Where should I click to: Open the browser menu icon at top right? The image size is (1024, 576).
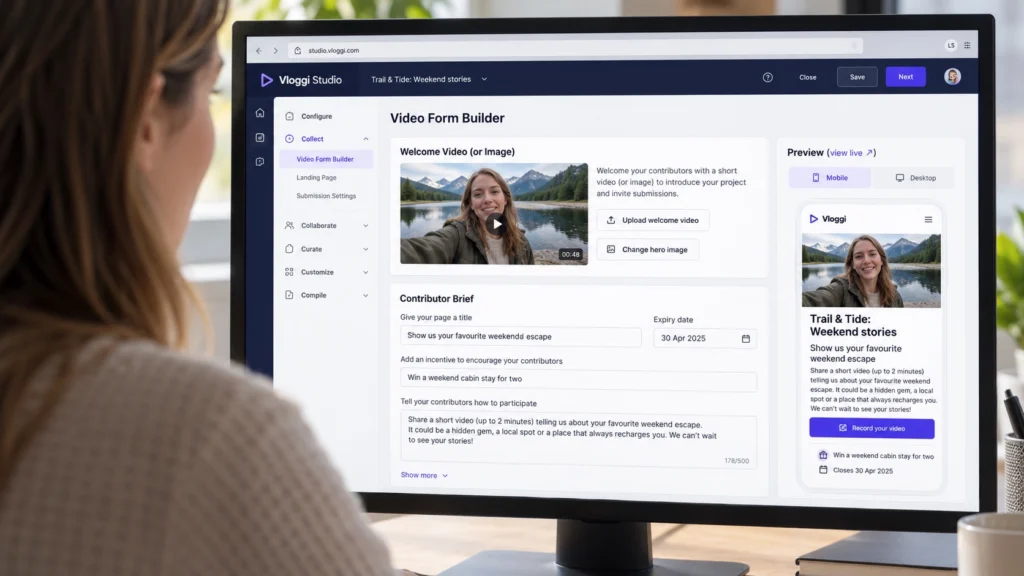point(967,46)
